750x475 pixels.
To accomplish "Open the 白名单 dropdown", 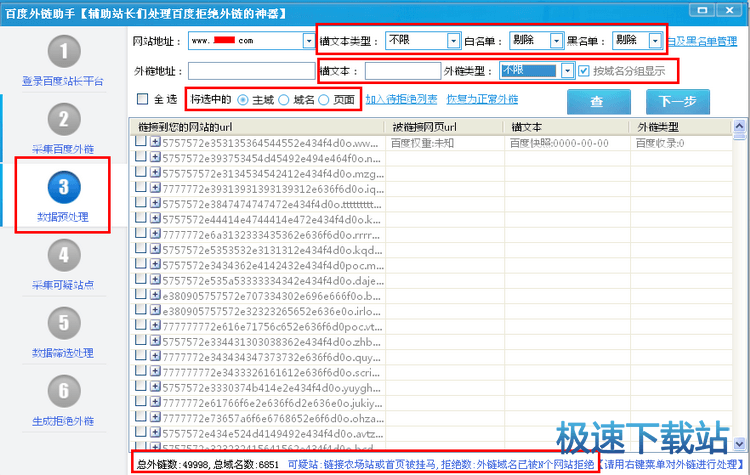I will click(x=556, y=41).
